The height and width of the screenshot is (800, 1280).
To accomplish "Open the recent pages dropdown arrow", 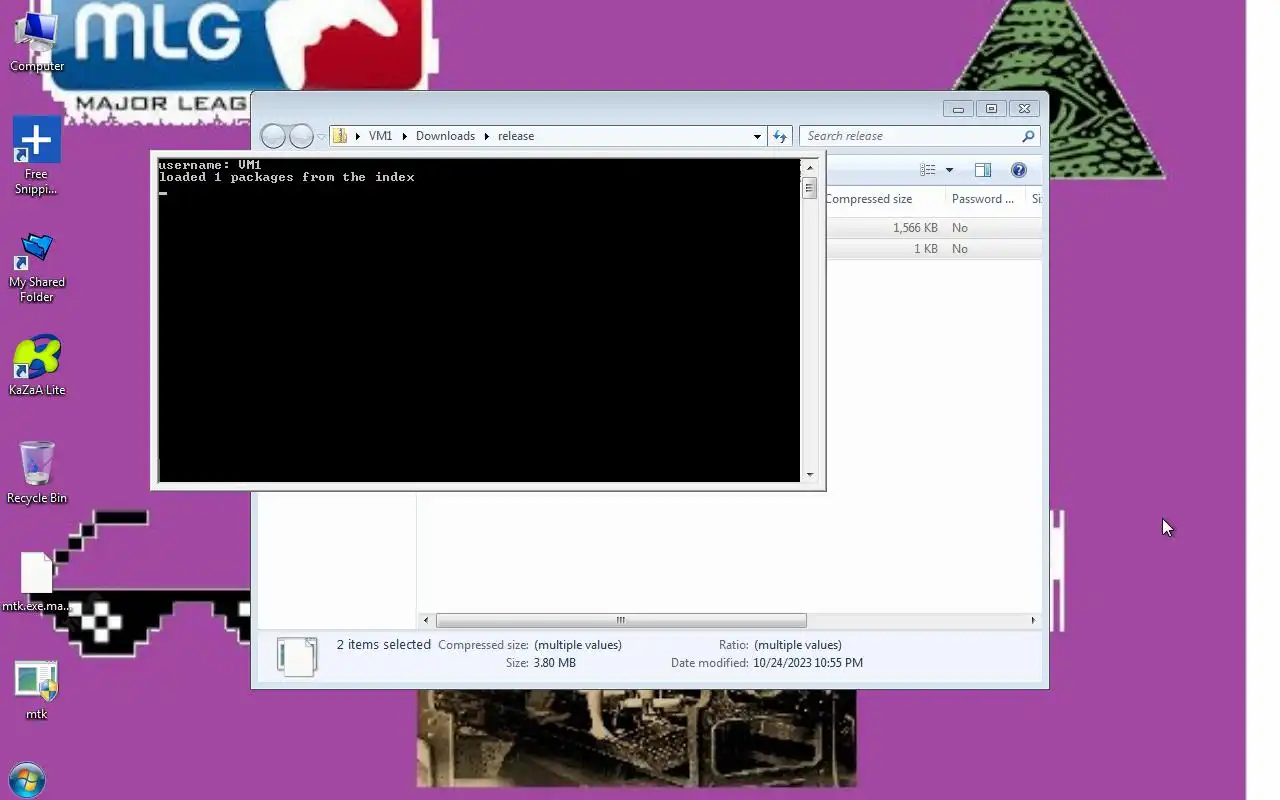I will click(x=321, y=136).
